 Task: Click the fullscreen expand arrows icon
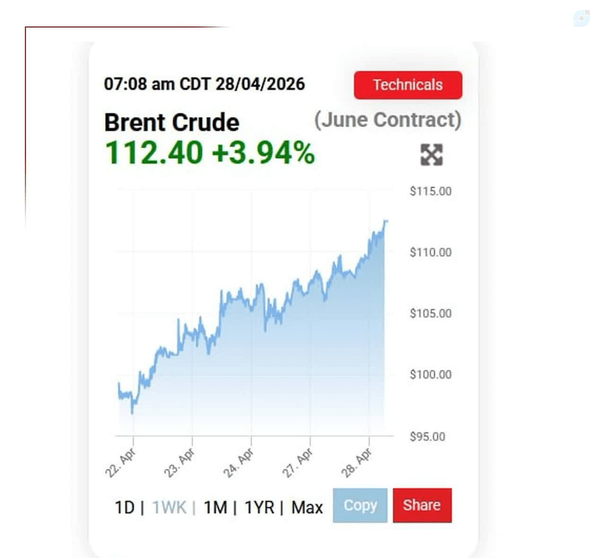pos(432,155)
